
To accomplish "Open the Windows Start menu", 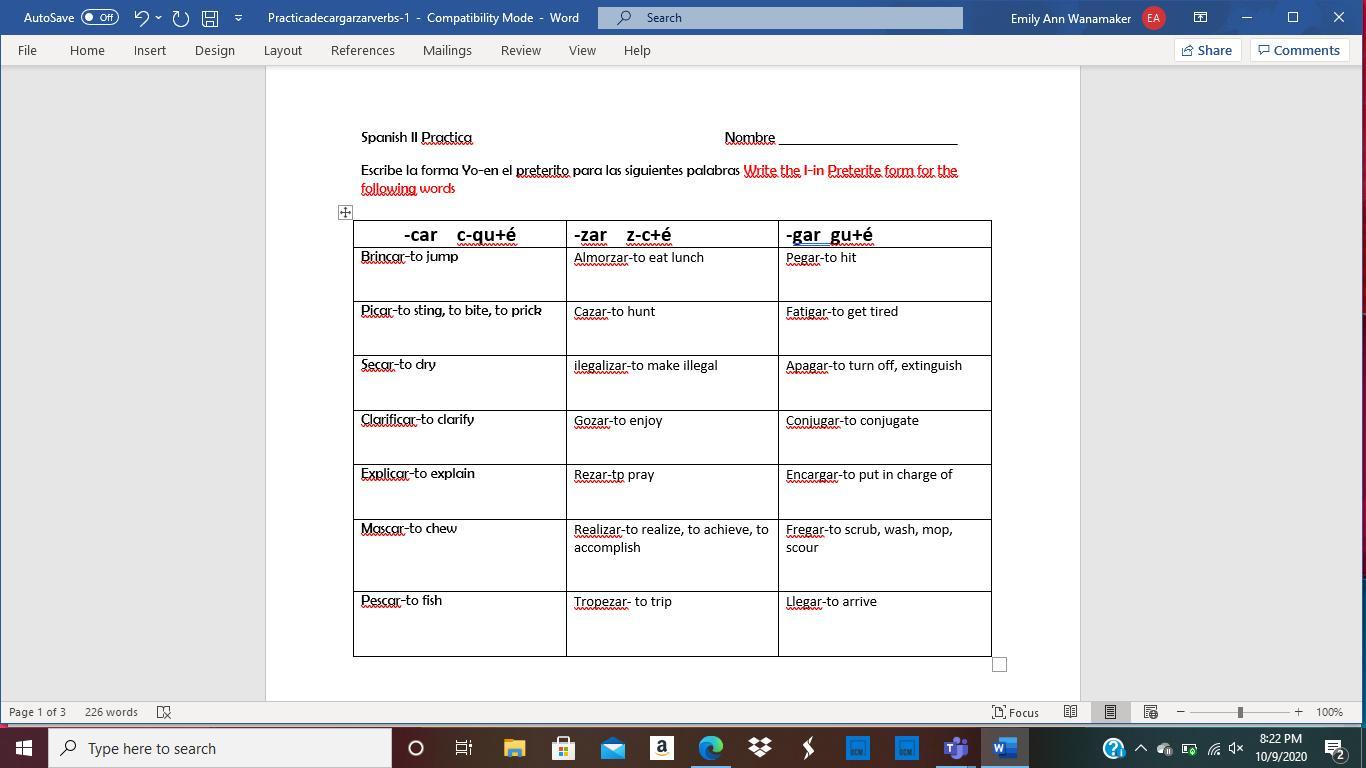I will click(x=23, y=748).
